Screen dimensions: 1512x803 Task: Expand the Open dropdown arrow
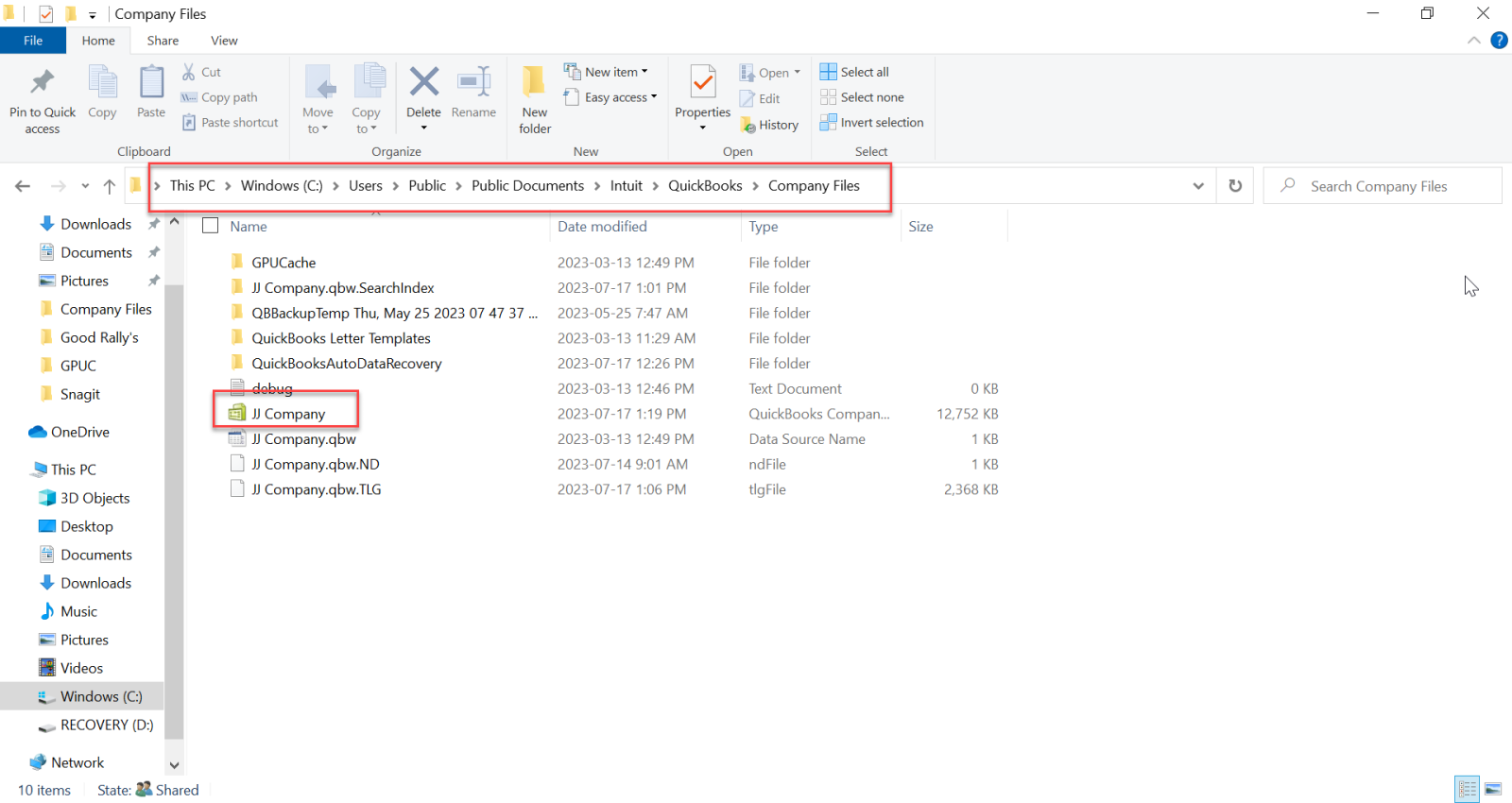[797, 72]
